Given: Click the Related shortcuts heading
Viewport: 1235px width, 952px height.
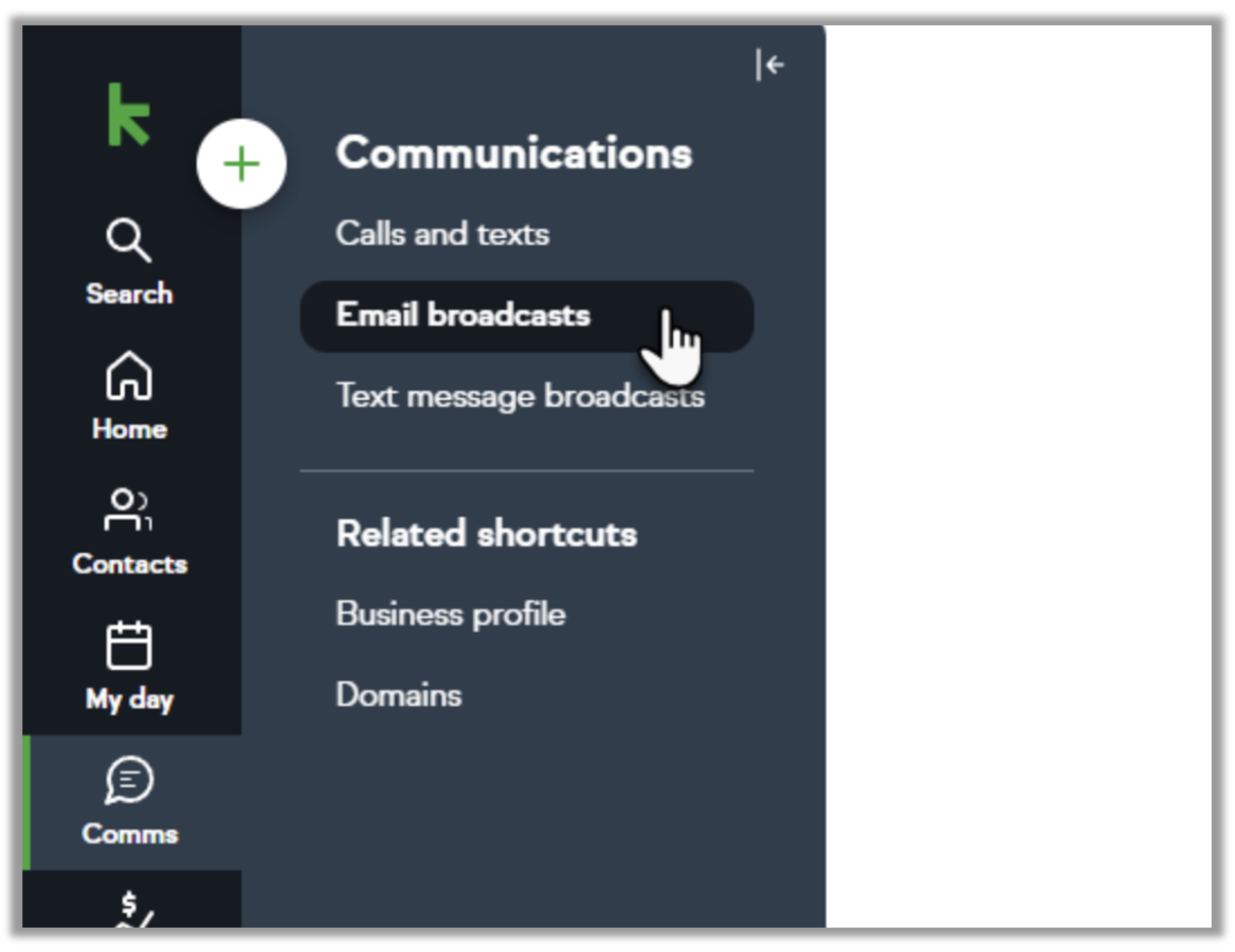Looking at the screenshot, I should [x=486, y=534].
